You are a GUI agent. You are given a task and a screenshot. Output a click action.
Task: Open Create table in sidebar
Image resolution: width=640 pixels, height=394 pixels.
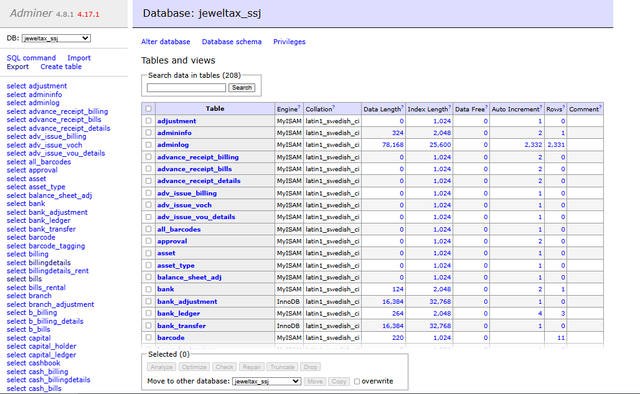[x=61, y=67]
